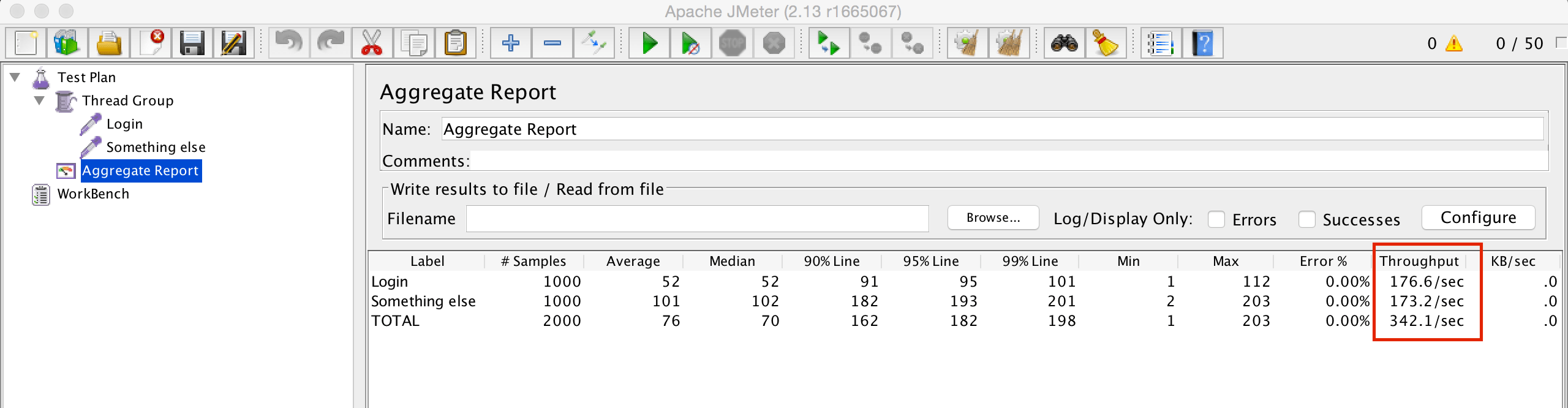Open Help with the question mark icon
Screen dimensions: 1568x408
[1203, 43]
